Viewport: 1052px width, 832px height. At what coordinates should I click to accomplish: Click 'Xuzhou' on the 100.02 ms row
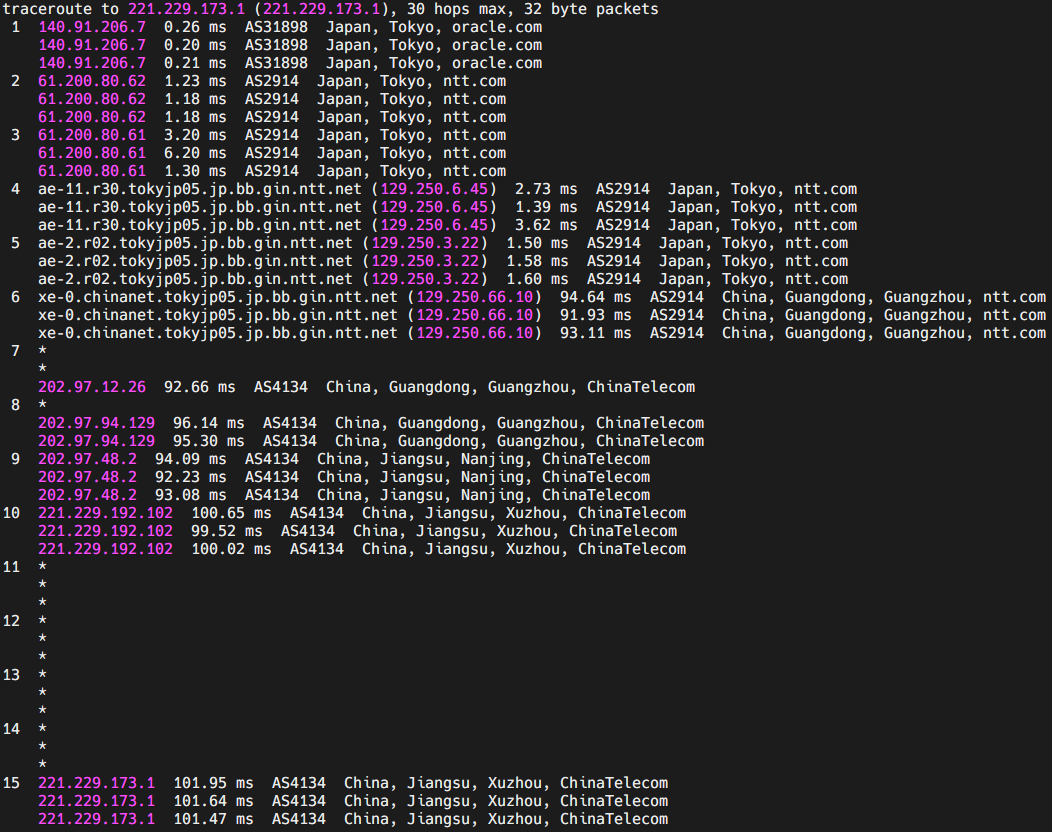533,550
